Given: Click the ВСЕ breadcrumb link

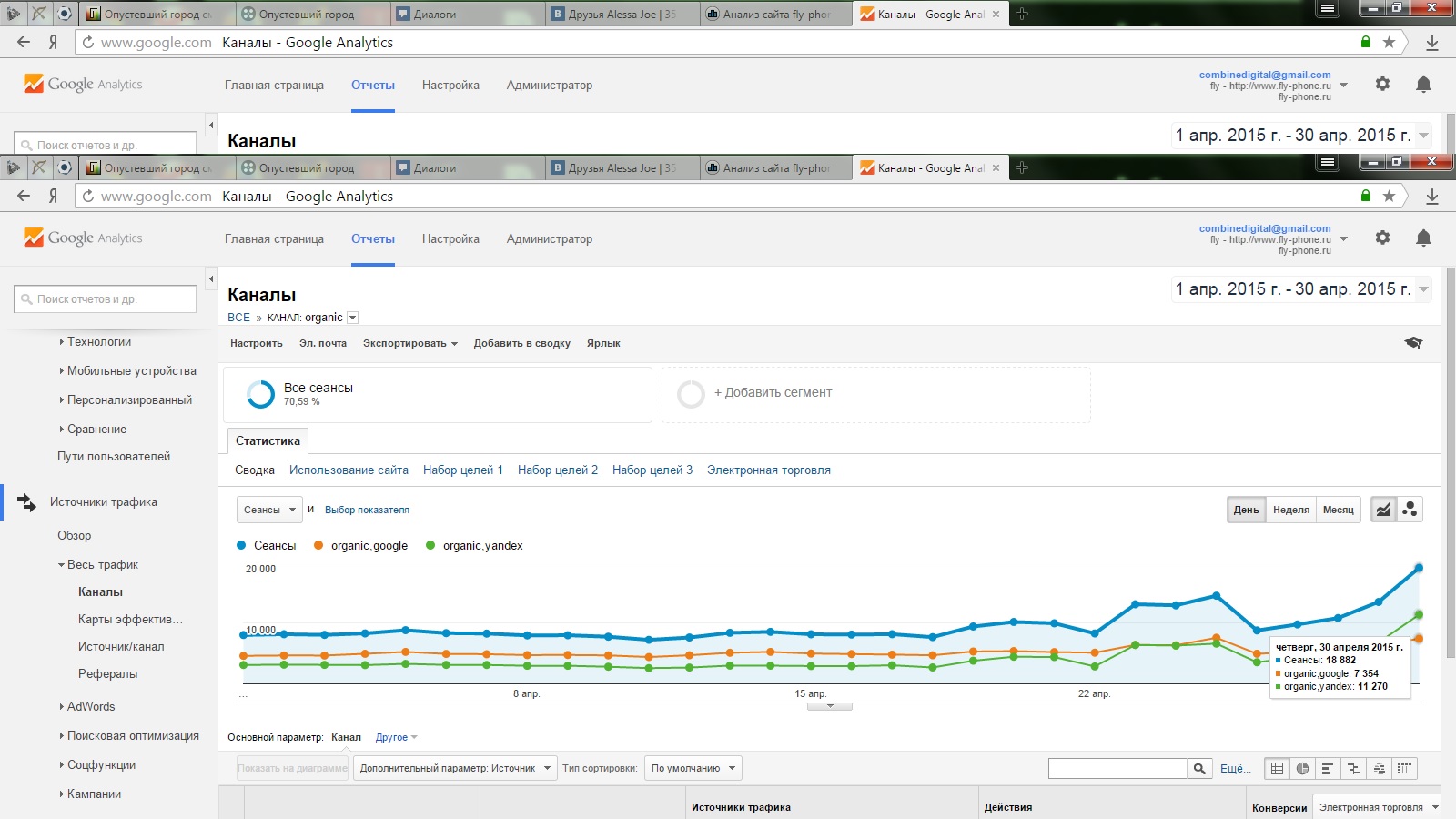Looking at the screenshot, I should coord(238,318).
